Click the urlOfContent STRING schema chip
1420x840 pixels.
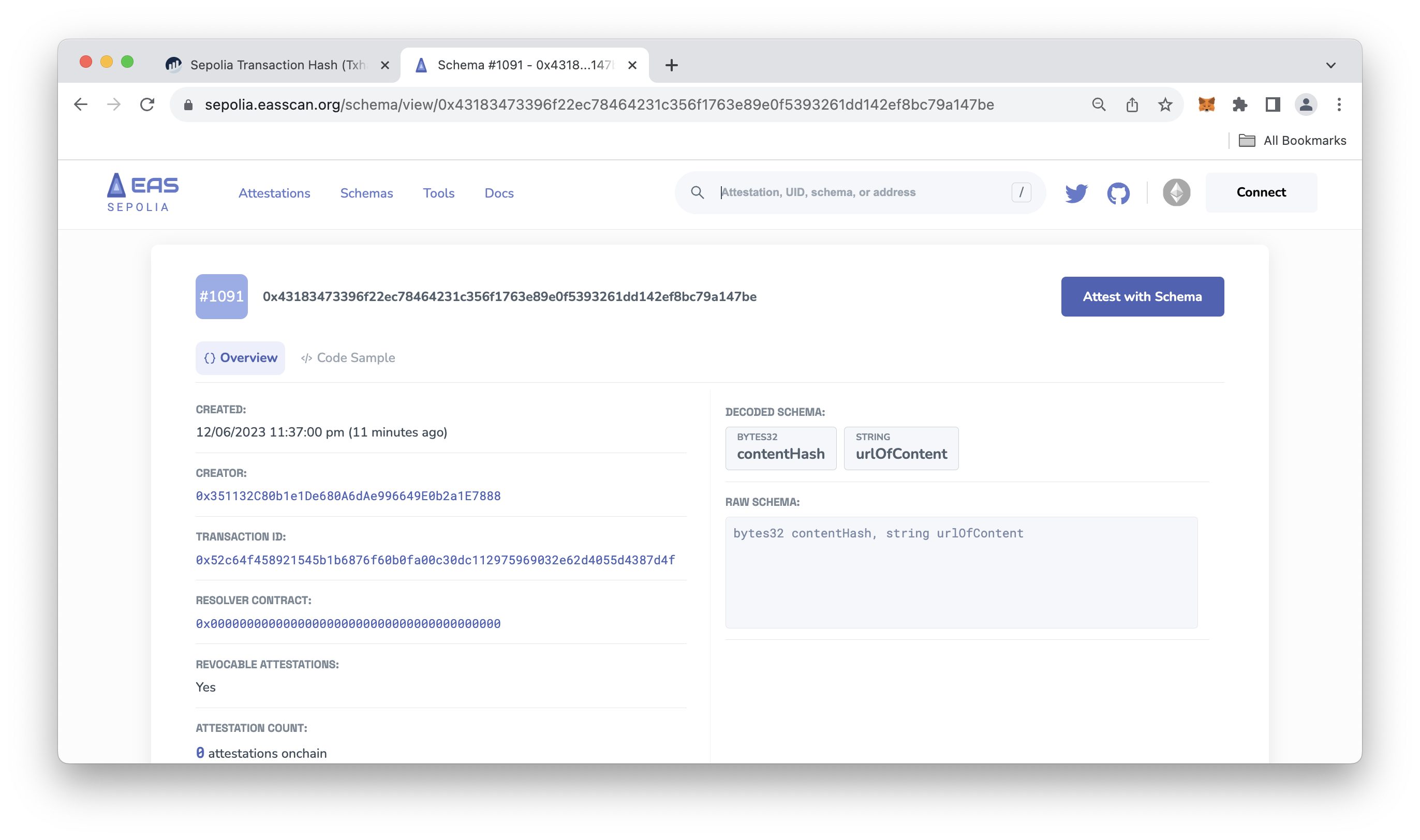(x=901, y=448)
